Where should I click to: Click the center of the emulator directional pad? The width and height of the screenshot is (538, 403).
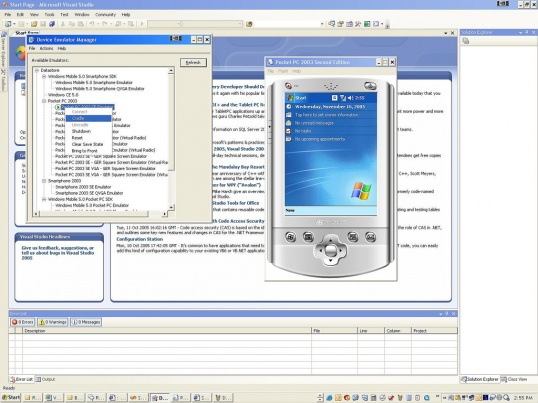pyautogui.click(x=330, y=250)
